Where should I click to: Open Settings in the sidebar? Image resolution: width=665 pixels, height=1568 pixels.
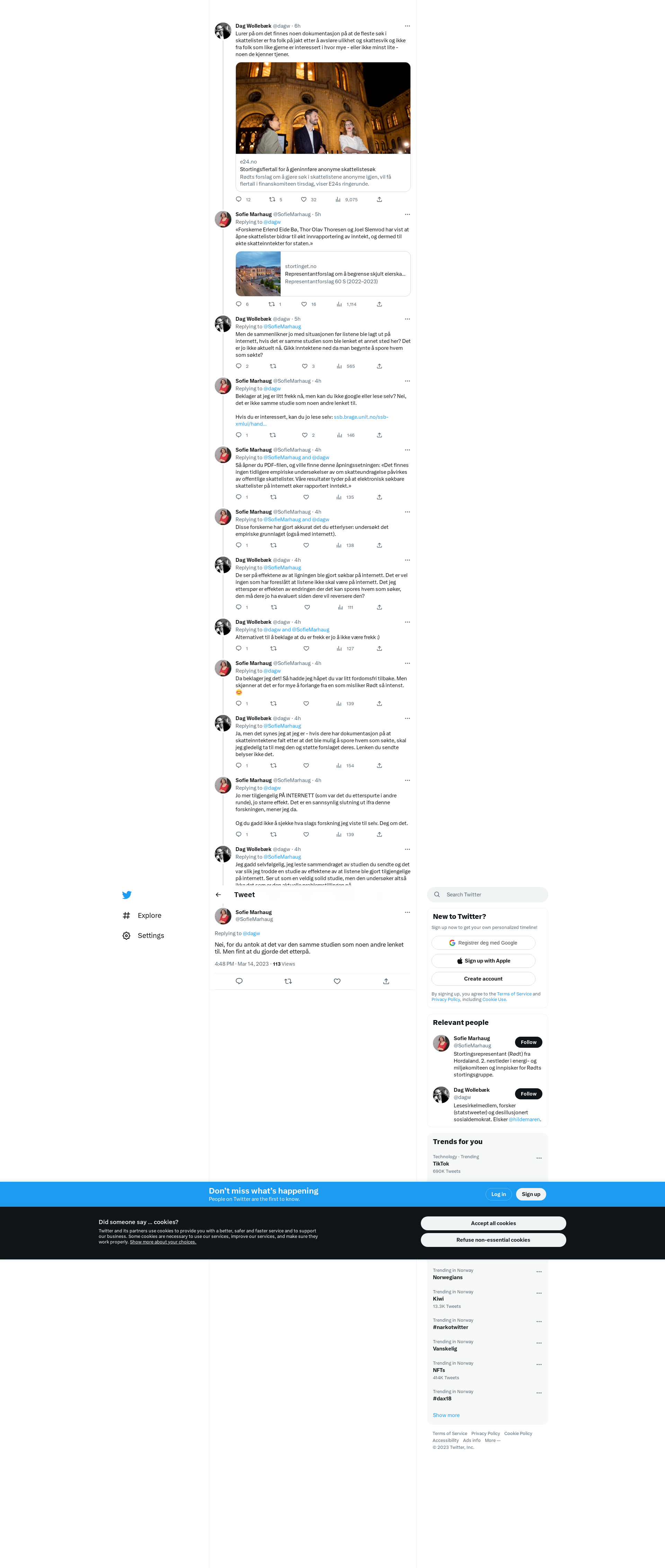(144, 936)
